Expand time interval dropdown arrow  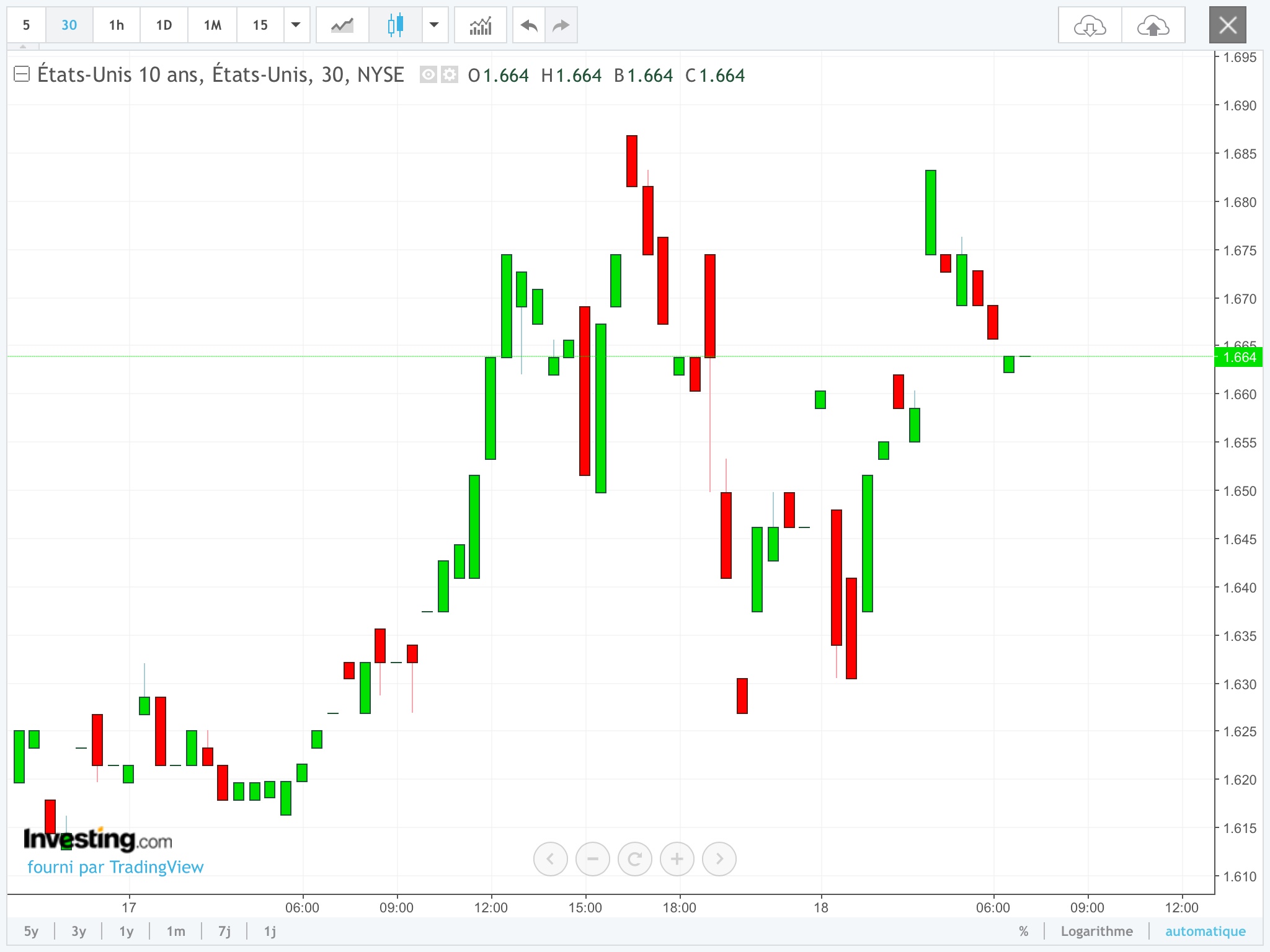pos(296,25)
